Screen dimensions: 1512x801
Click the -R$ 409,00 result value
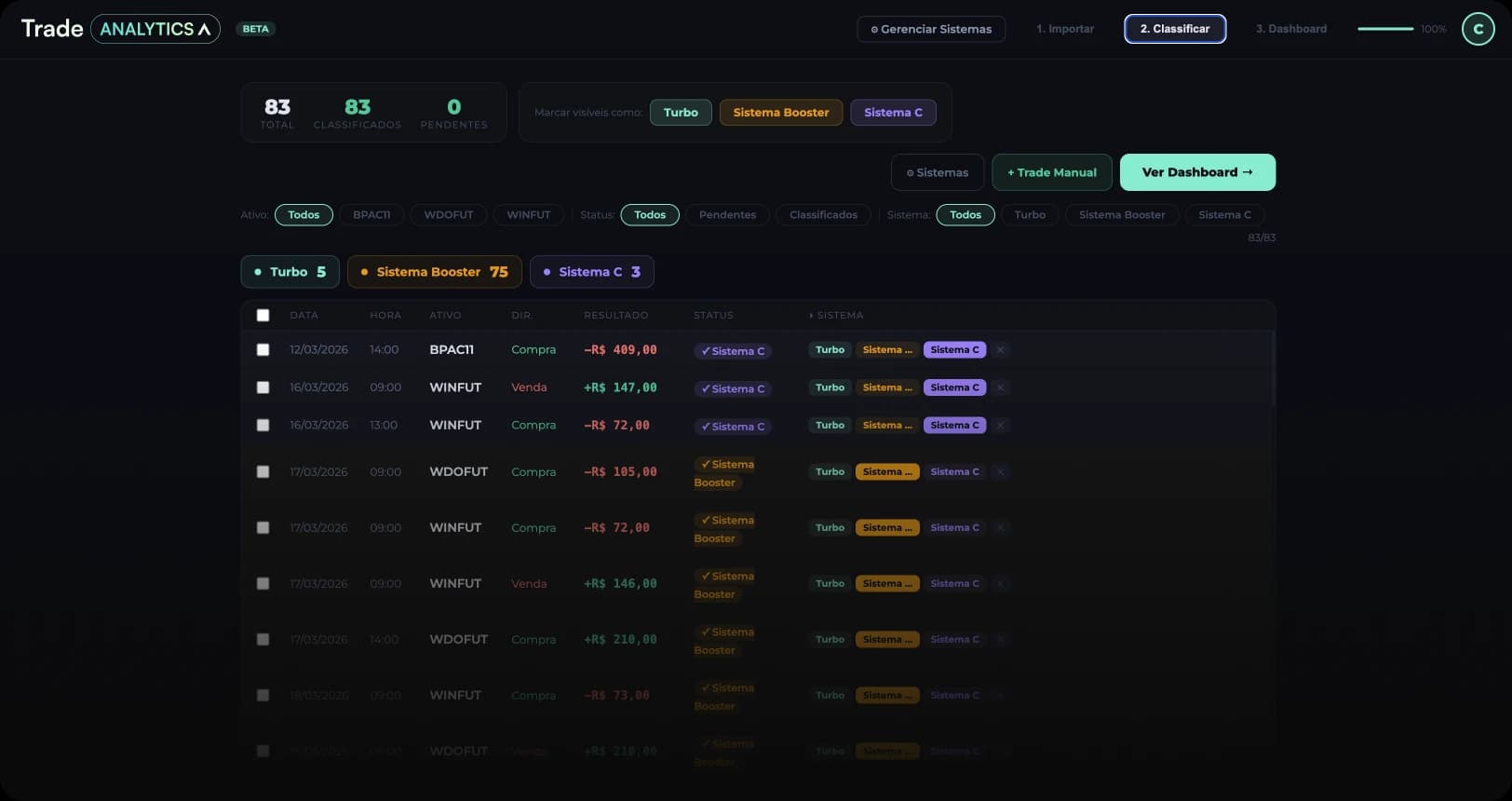click(620, 350)
